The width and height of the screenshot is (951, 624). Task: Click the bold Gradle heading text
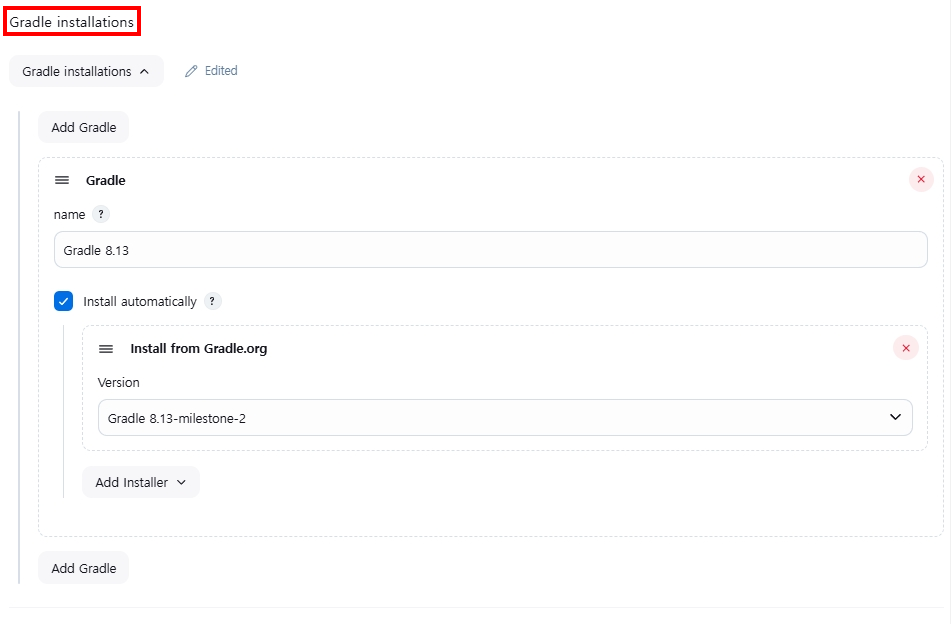106,180
